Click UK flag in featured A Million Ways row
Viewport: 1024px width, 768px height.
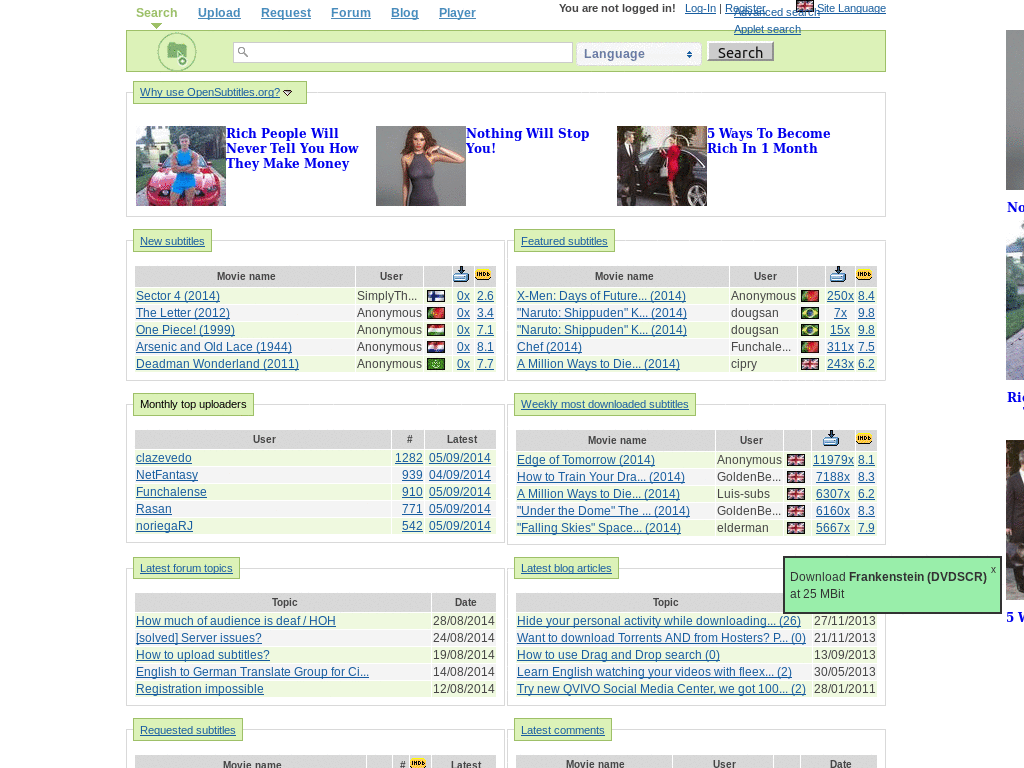810,364
